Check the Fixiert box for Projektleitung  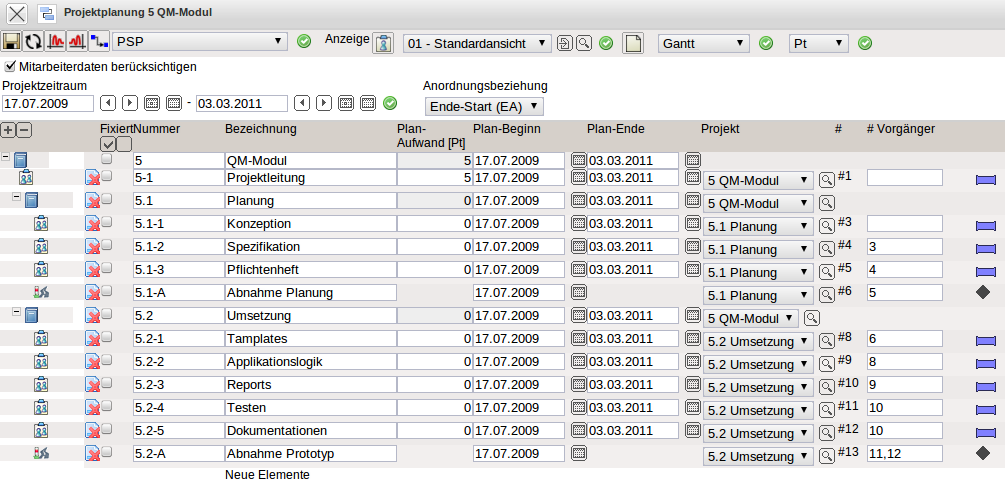(x=106, y=176)
